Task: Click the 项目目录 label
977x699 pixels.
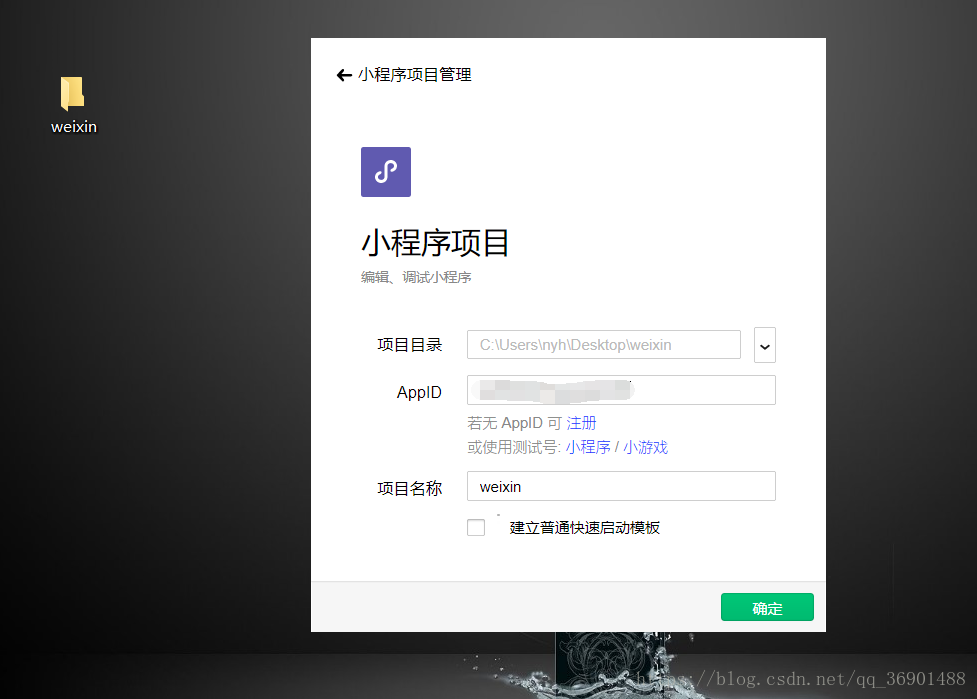Action: 409,345
